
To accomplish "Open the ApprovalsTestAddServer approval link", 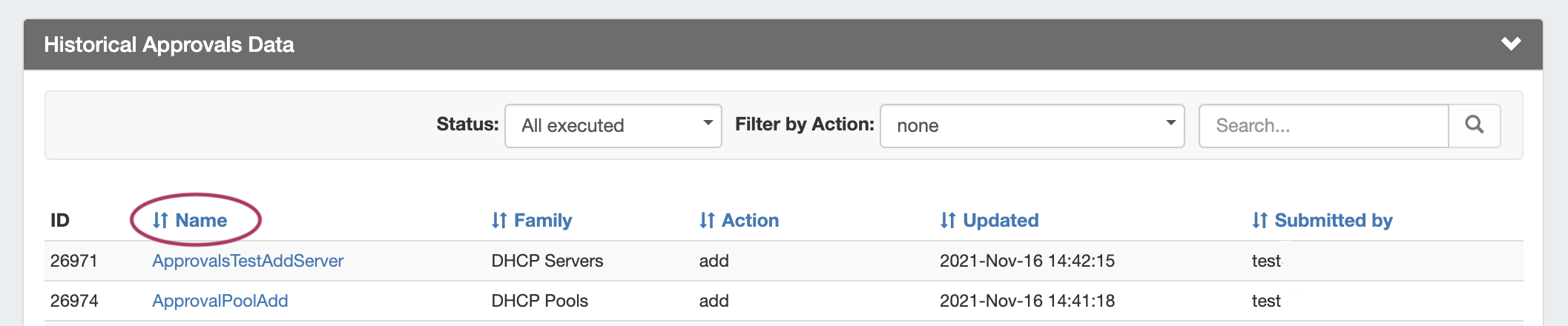I will click(x=248, y=261).
